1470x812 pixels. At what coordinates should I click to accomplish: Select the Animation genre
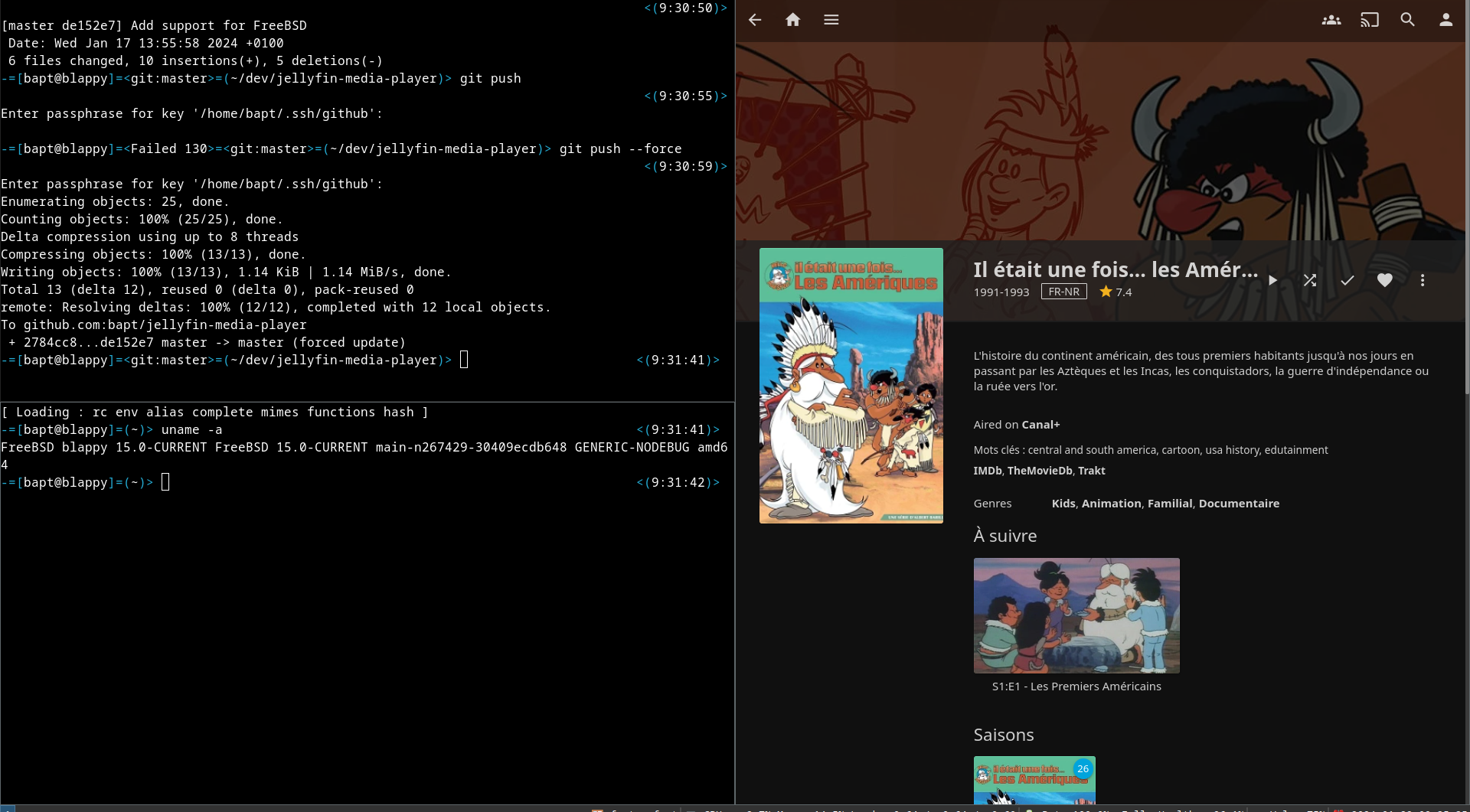[1111, 504]
